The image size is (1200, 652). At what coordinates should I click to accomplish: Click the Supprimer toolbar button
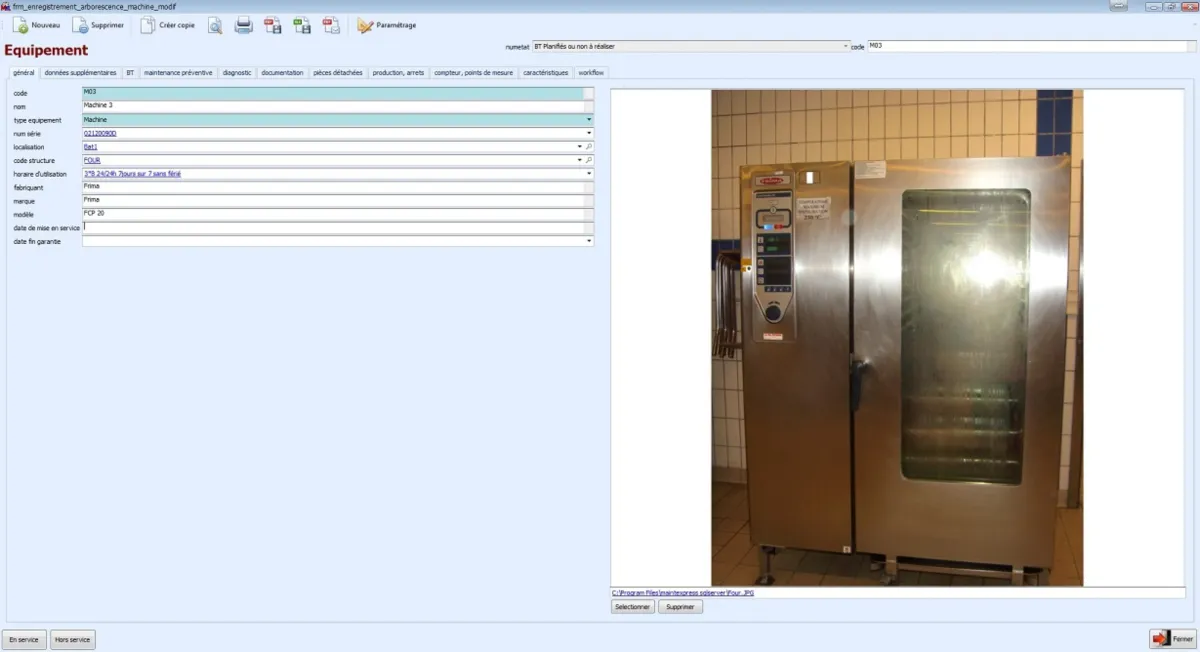click(x=98, y=25)
